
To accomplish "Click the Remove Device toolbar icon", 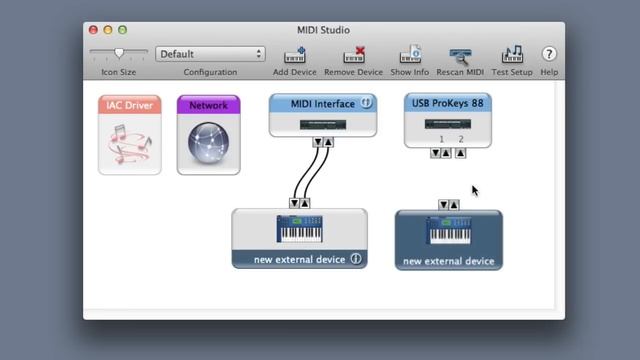I will tap(353, 55).
